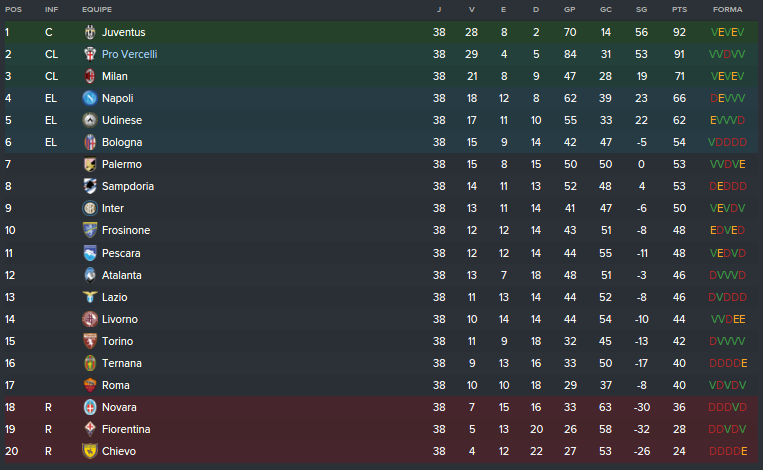The height and width of the screenshot is (470, 763).
Task: Open the Udinese team name link
Action: point(122,120)
